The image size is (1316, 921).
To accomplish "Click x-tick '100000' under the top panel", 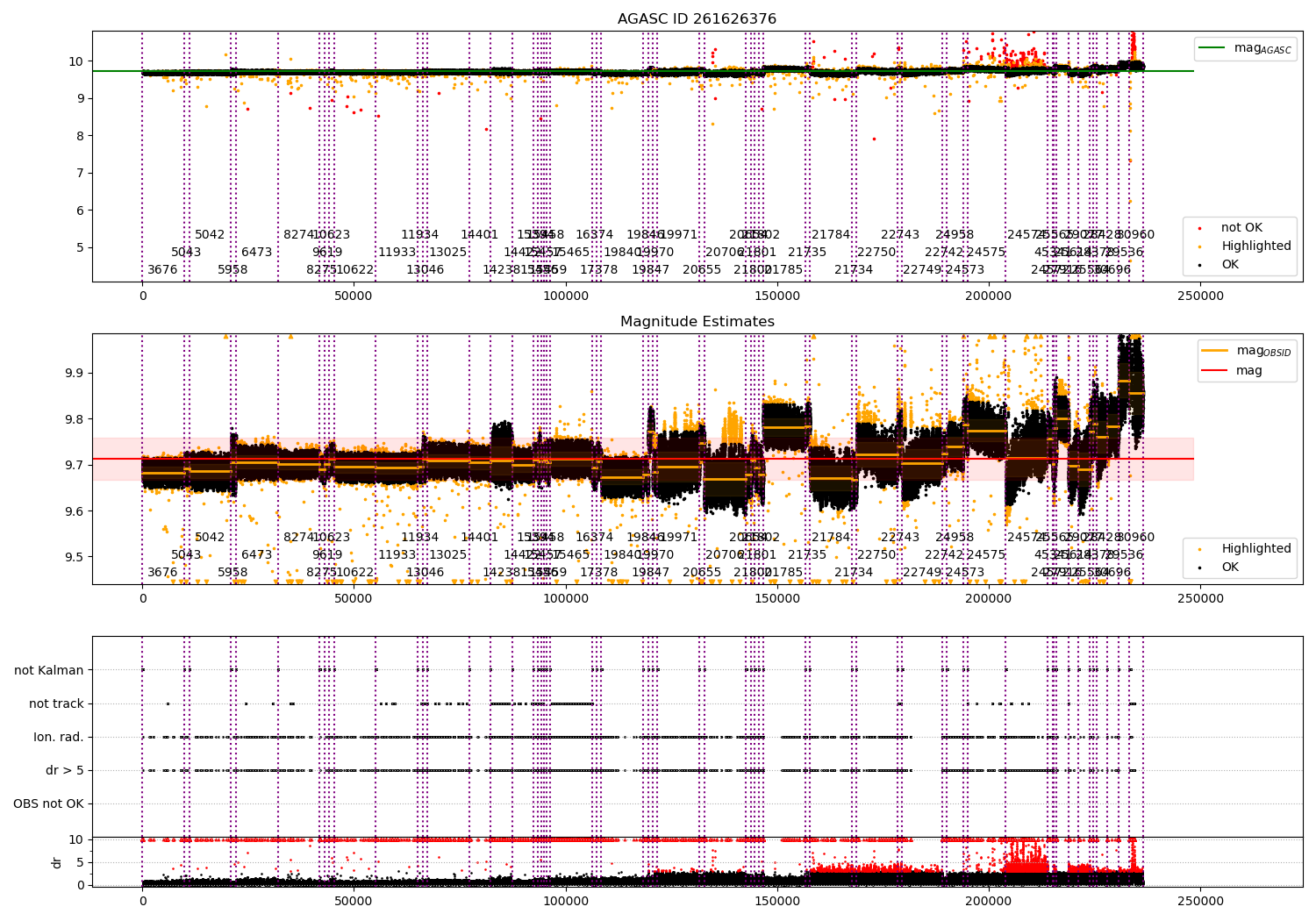I will pos(565,296).
